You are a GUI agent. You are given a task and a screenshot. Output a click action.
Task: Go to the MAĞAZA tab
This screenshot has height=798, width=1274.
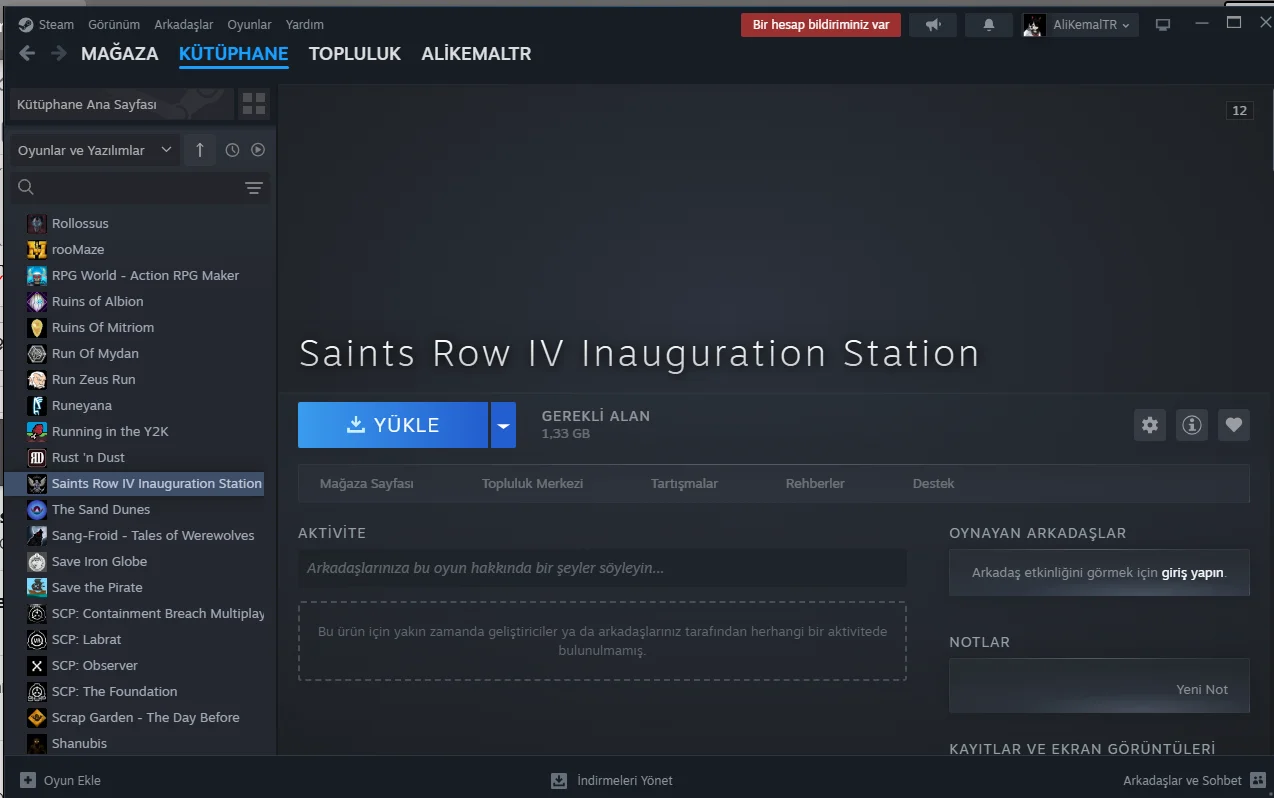pyautogui.click(x=120, y=54)
